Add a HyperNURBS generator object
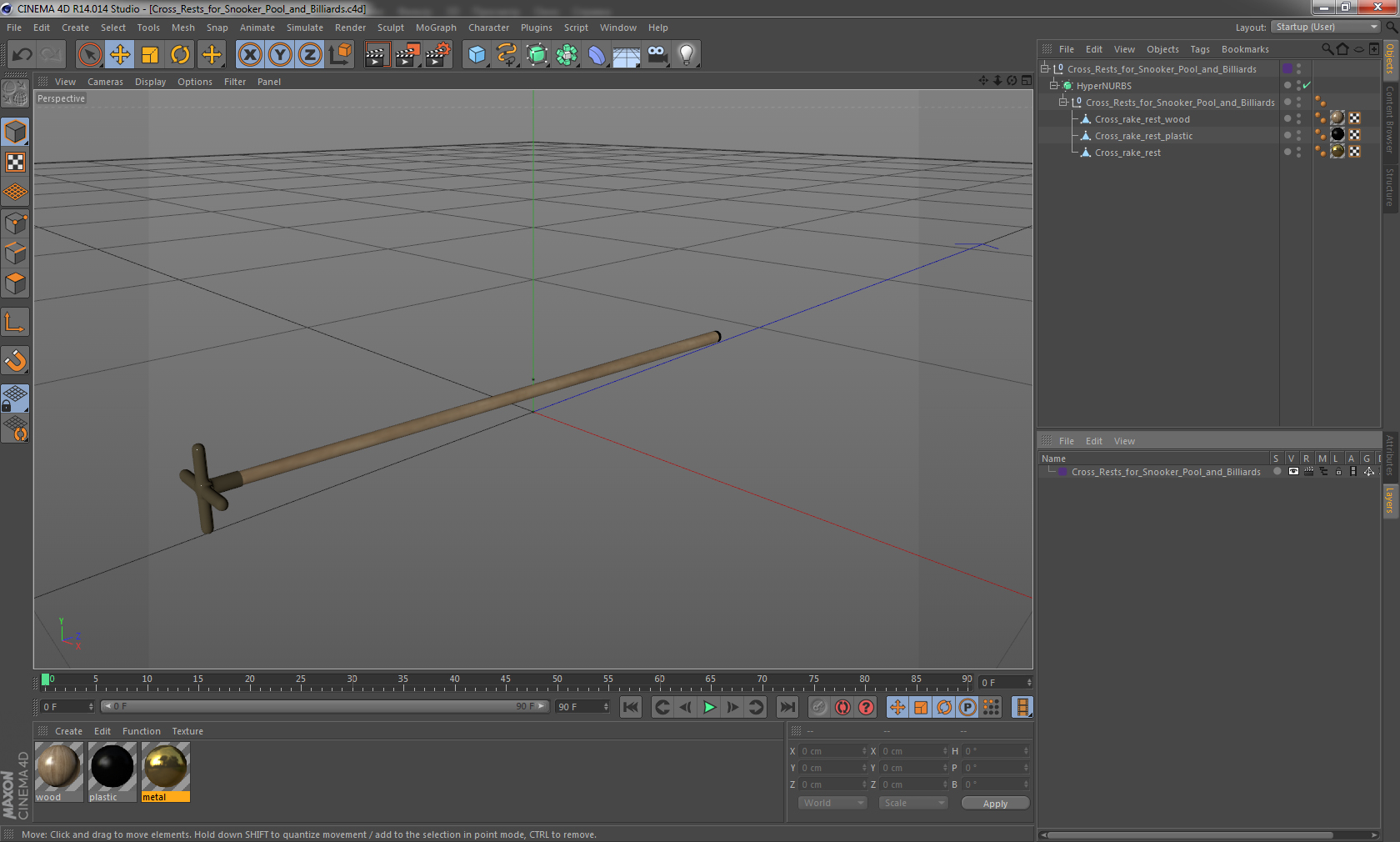The height and width of the screenshot is (842, 1400). 537,55
